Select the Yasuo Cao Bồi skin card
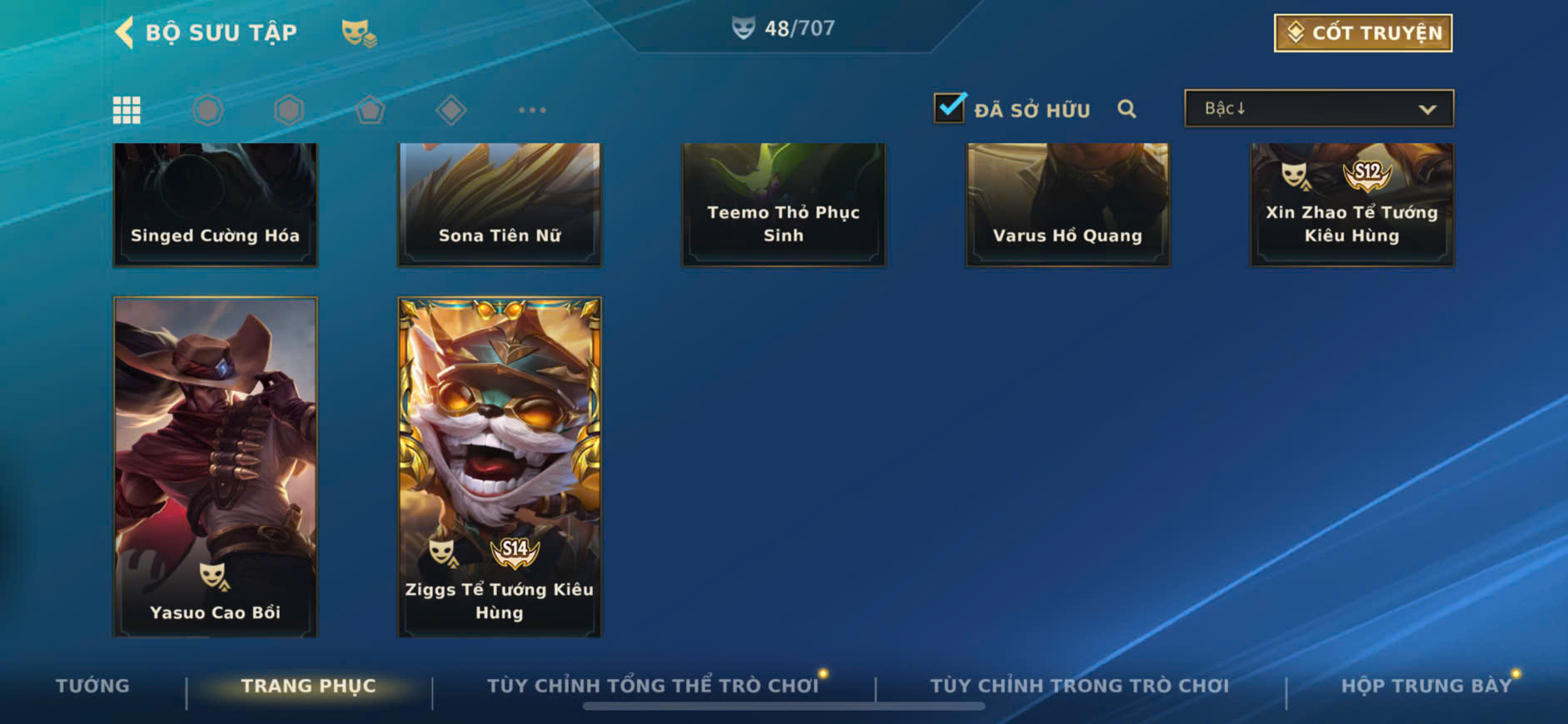 pos(215,467)
